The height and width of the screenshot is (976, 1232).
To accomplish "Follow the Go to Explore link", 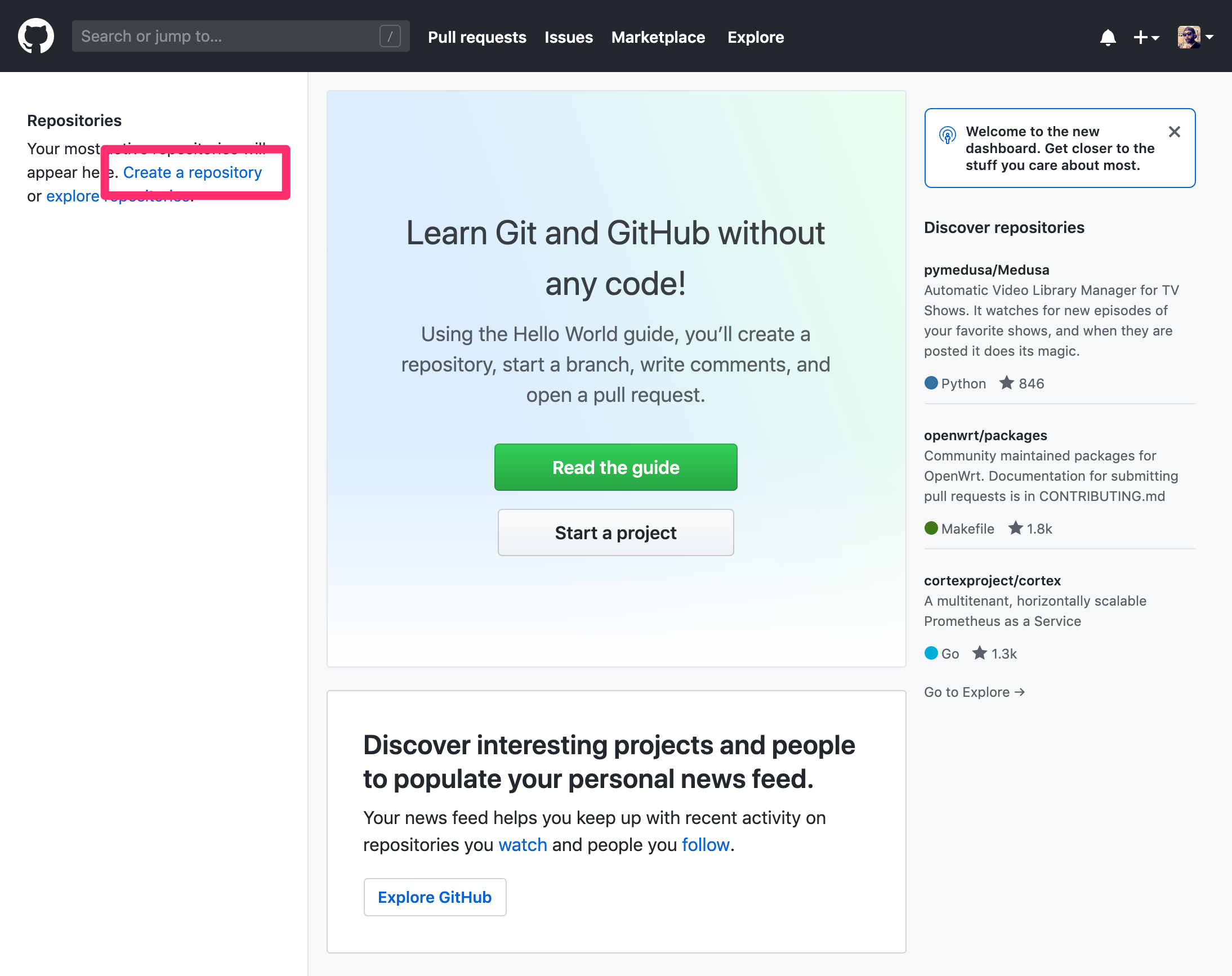I will click(x=974, y=692).
